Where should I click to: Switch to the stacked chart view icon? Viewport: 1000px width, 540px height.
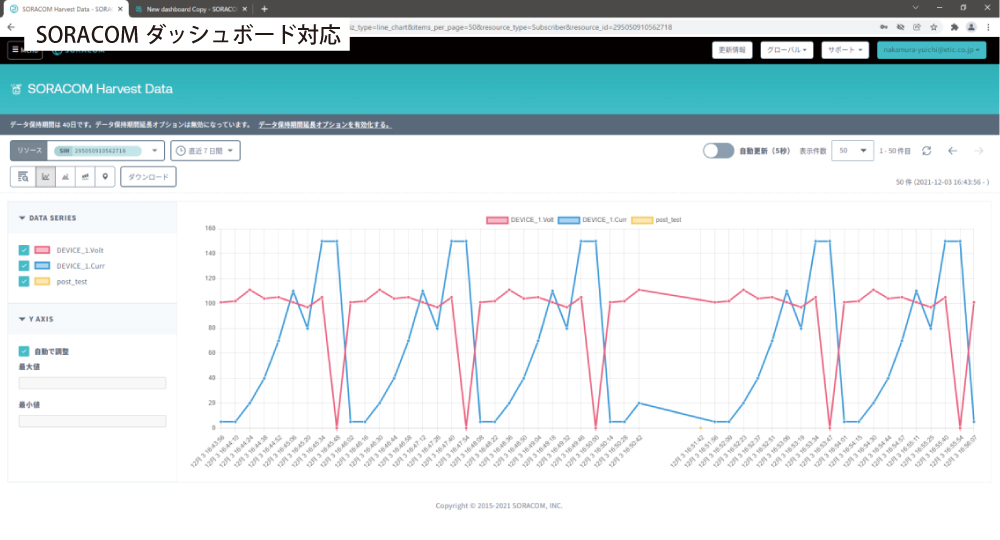85,177
